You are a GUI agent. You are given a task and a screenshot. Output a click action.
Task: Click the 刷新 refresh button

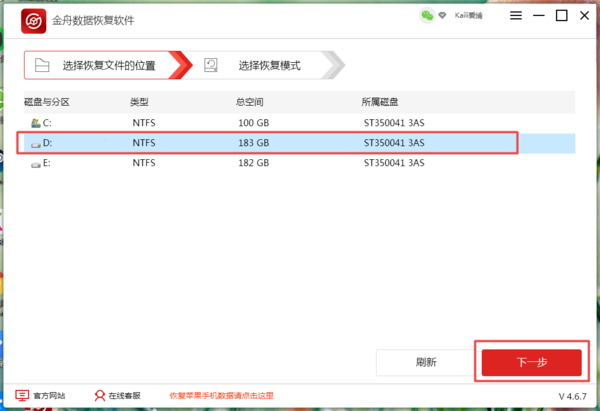[x=426, y=362]
